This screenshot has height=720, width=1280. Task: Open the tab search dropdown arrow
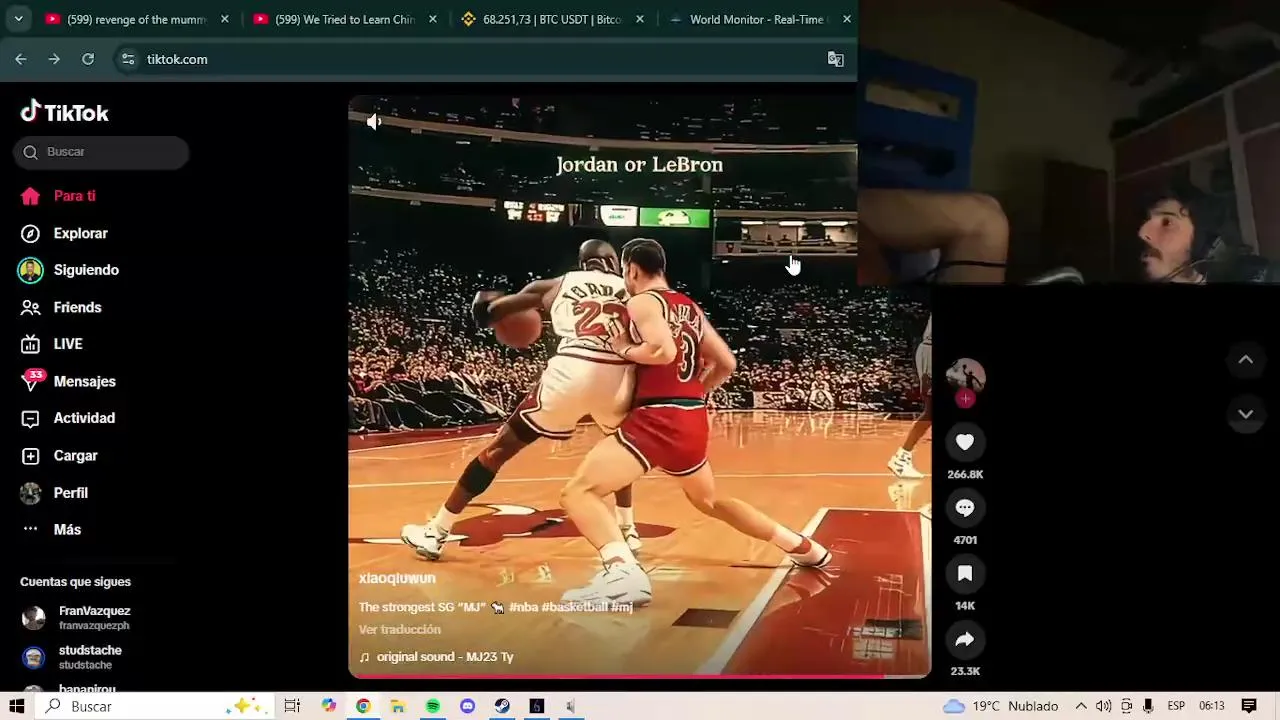18,19
